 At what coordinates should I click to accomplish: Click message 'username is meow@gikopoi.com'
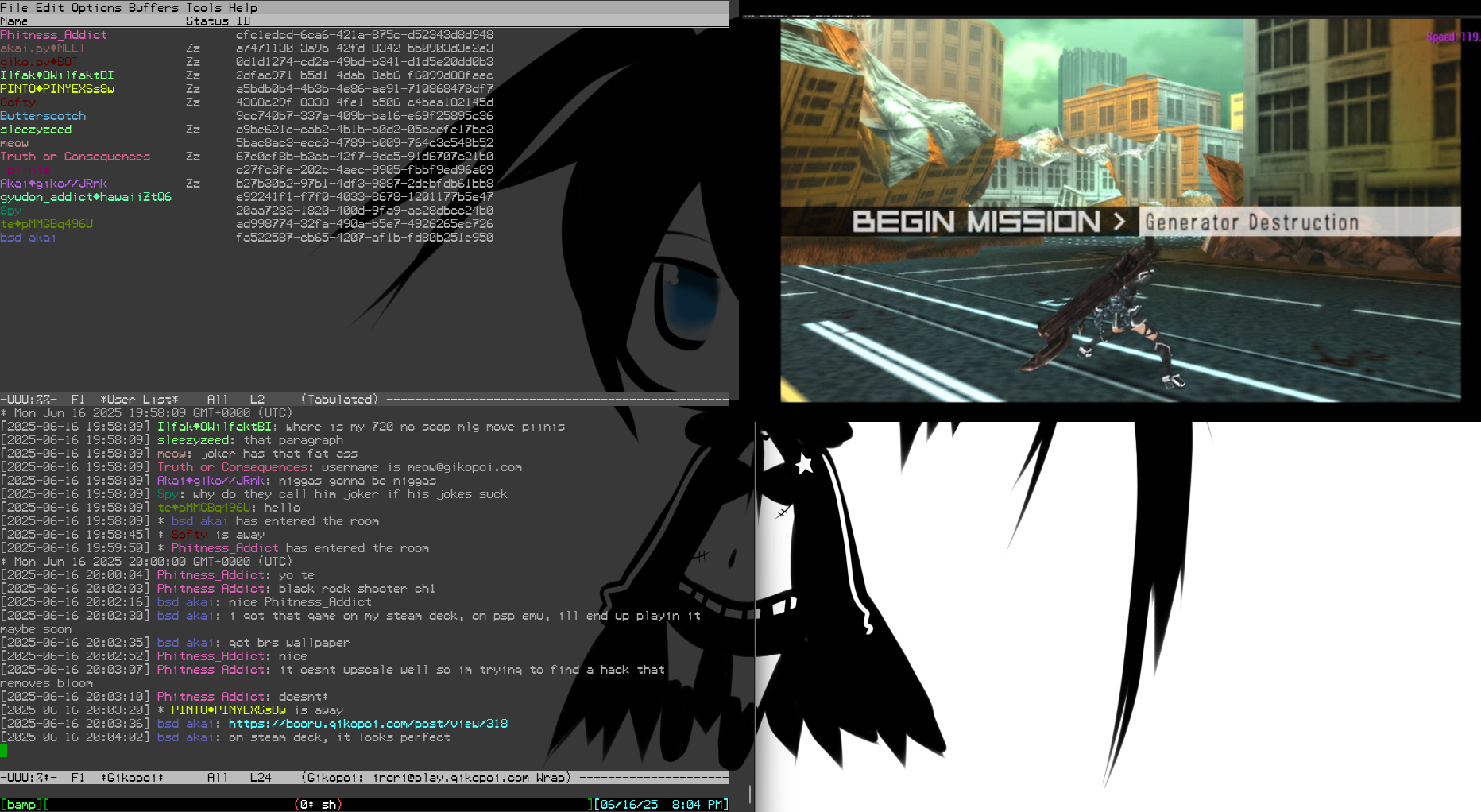click(422, 467)
